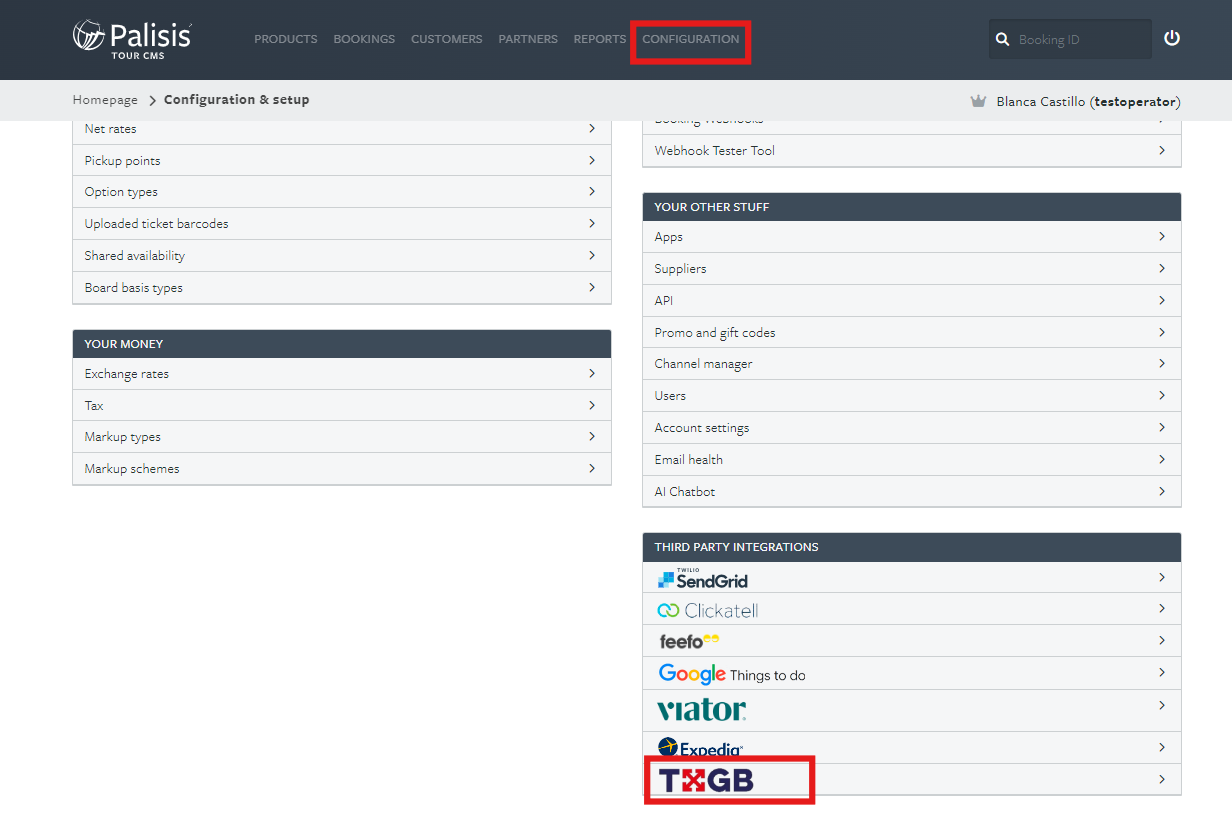Open Suppliers settings
This screenshot has height=821, width=1232.
point(911,269)
